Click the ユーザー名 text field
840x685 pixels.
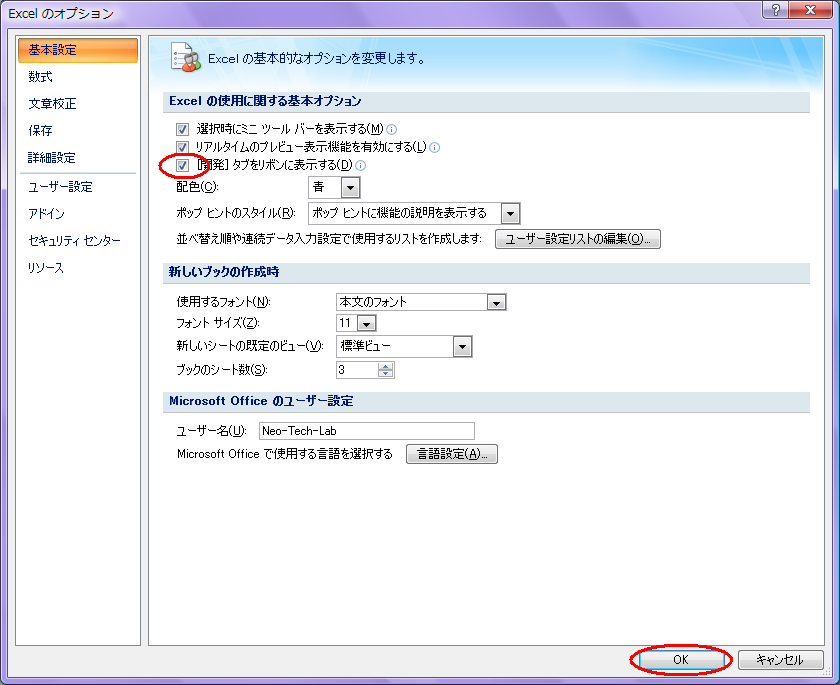(366, 431)
